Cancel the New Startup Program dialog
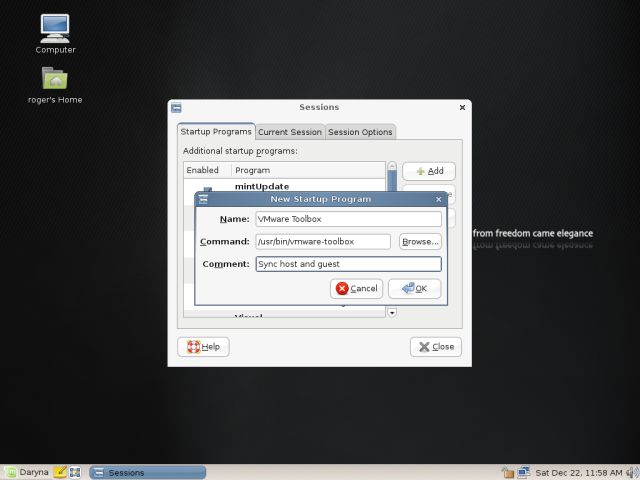 pos(356,289)
